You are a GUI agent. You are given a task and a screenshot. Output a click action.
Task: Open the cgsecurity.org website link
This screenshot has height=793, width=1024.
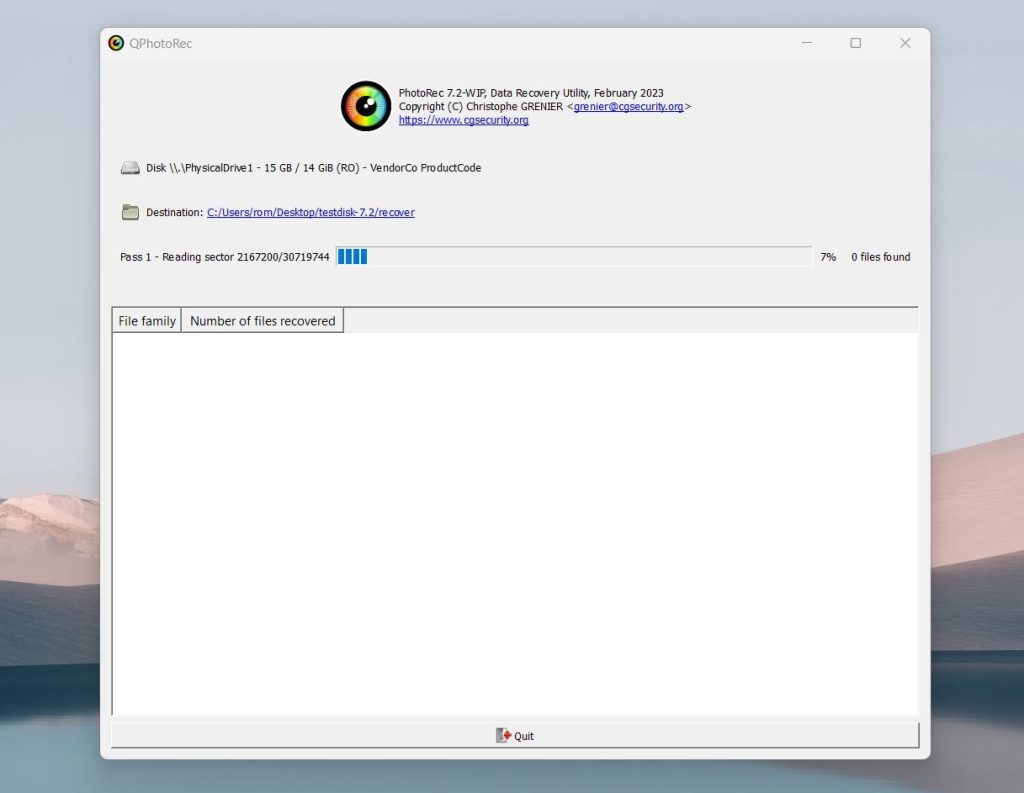[461, 119]
